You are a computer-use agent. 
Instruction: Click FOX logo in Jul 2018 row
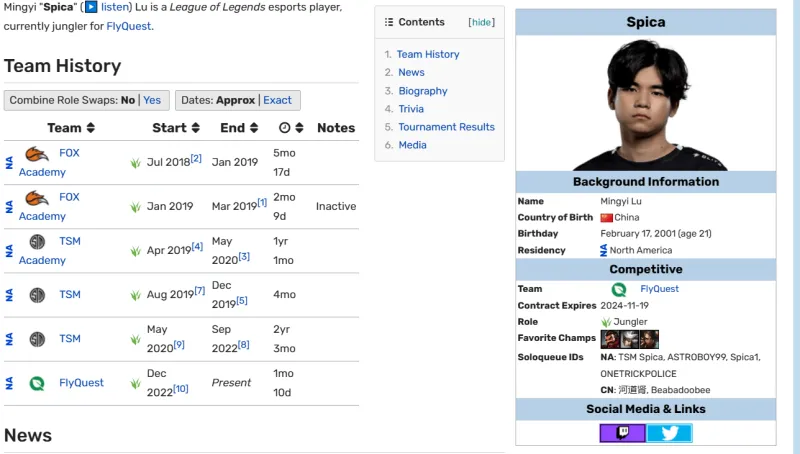pos(37,154)
